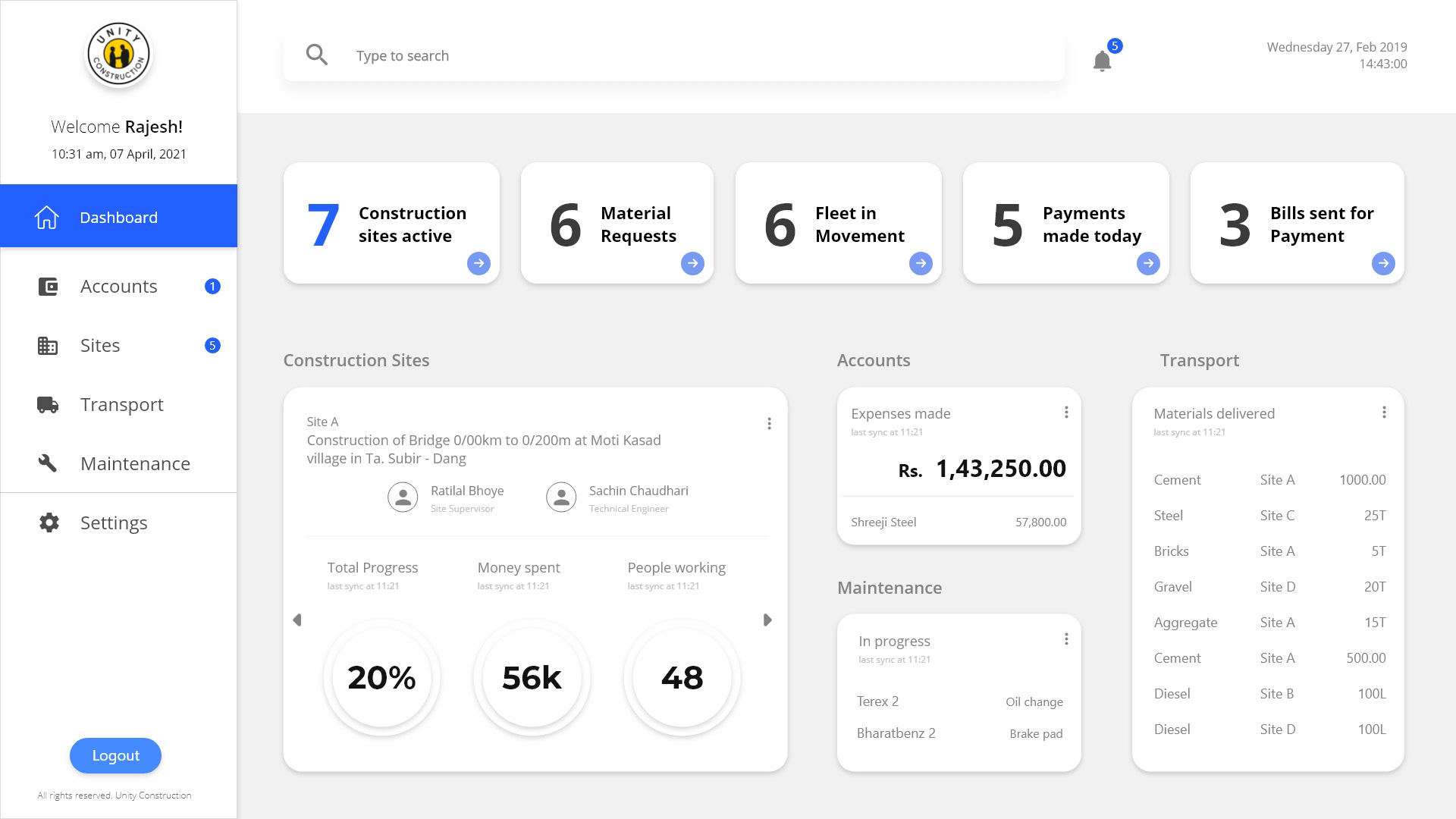Image resolution: width=1456 pixels, height=819 pixels.
Task: Click the Bricks Site A delivery row
Action: point(1269,551)
